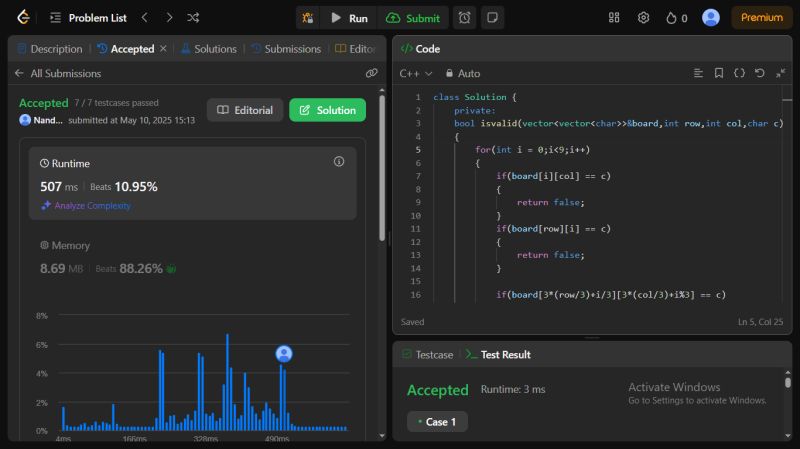Switch to the Description tab
The image size is (800, 449).
tap(49, 49)
